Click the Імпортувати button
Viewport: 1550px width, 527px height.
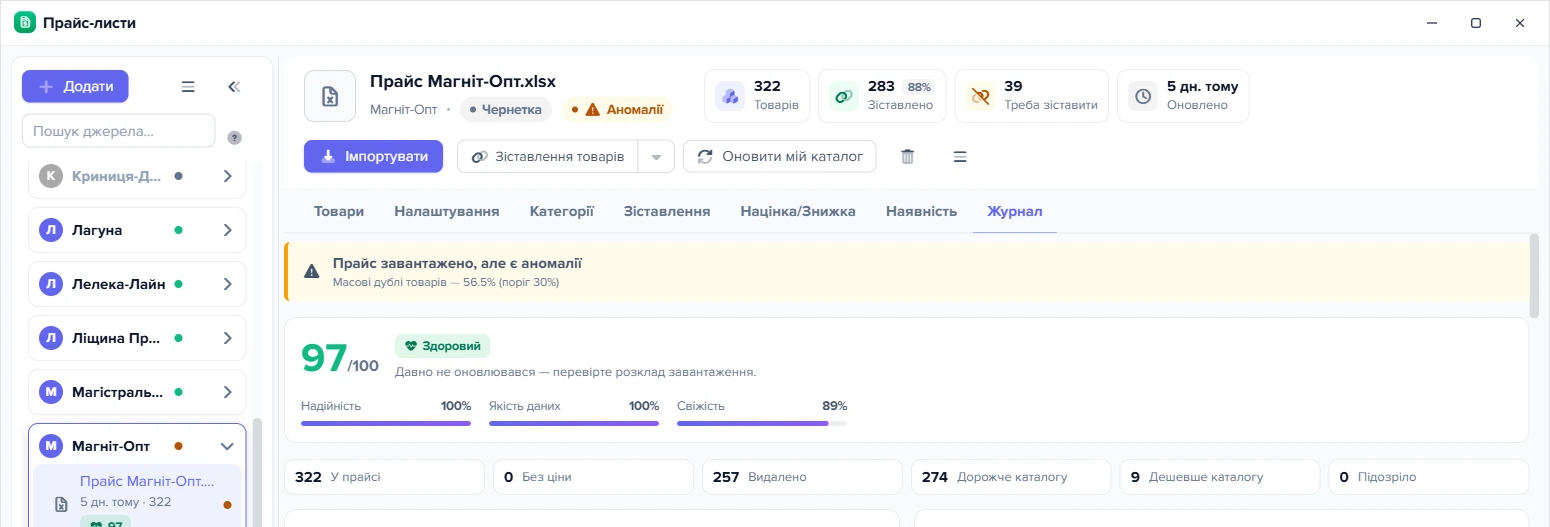coord(373,156)
